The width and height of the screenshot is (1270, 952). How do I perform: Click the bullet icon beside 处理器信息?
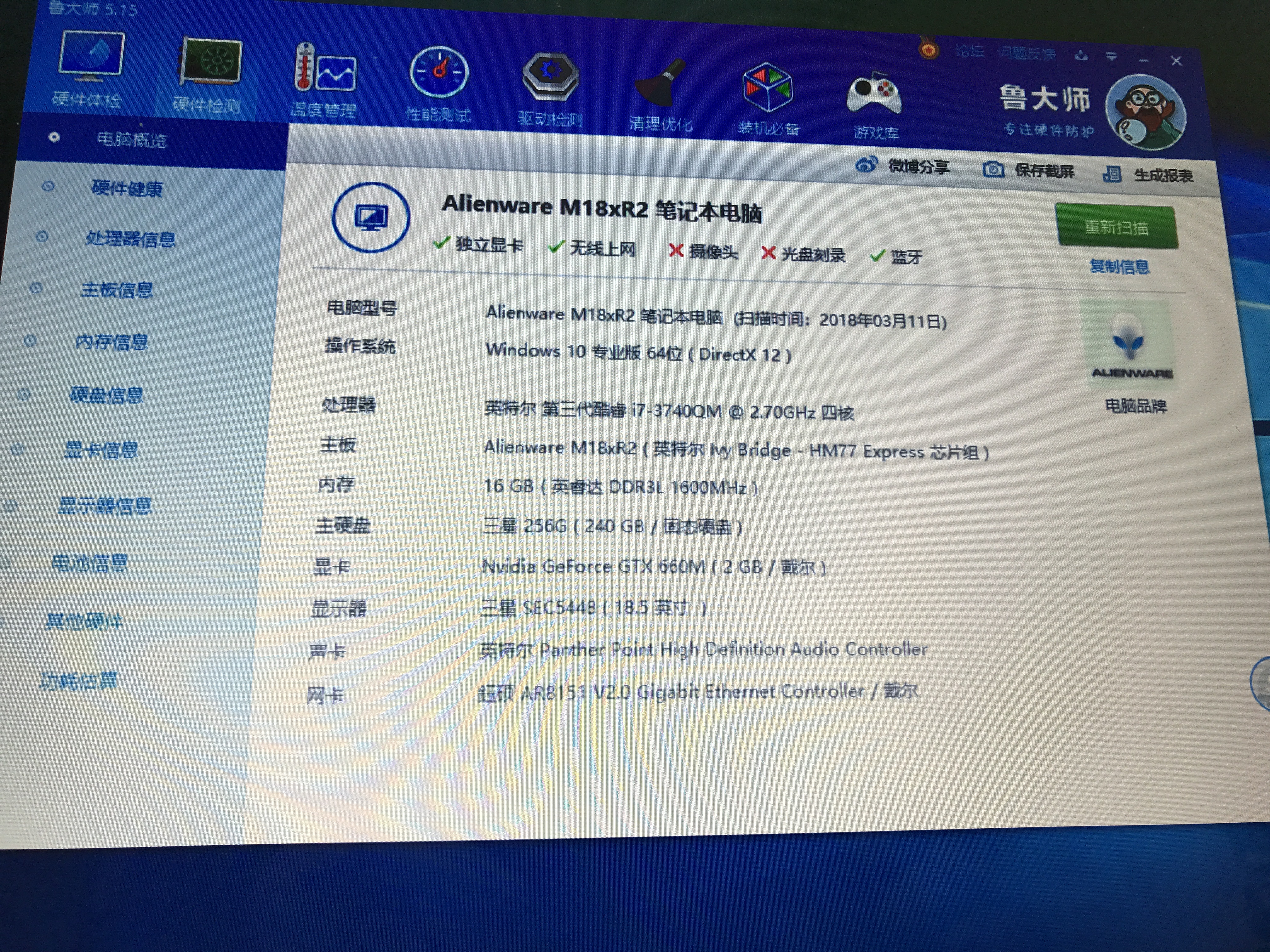[x=42, y=236]
